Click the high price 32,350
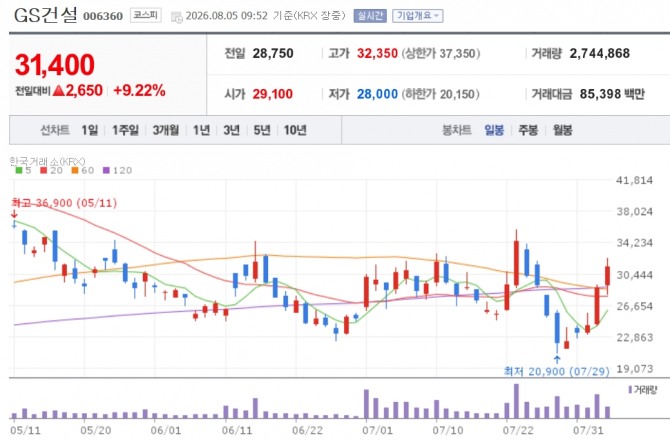 377,53
